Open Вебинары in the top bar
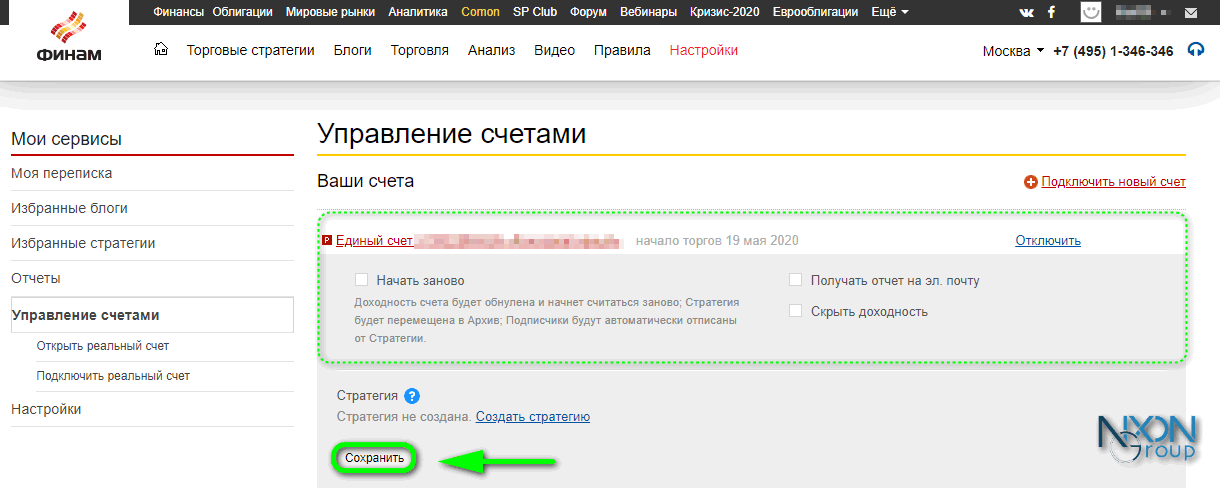This screenshot has width=1220, height=488. pyautogui.click(x=648, y=12)
